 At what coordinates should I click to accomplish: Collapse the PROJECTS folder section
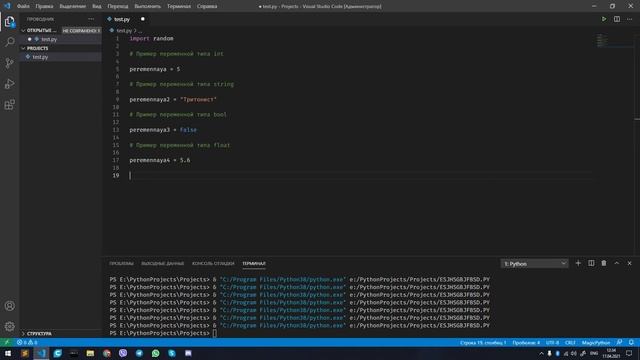23,48
